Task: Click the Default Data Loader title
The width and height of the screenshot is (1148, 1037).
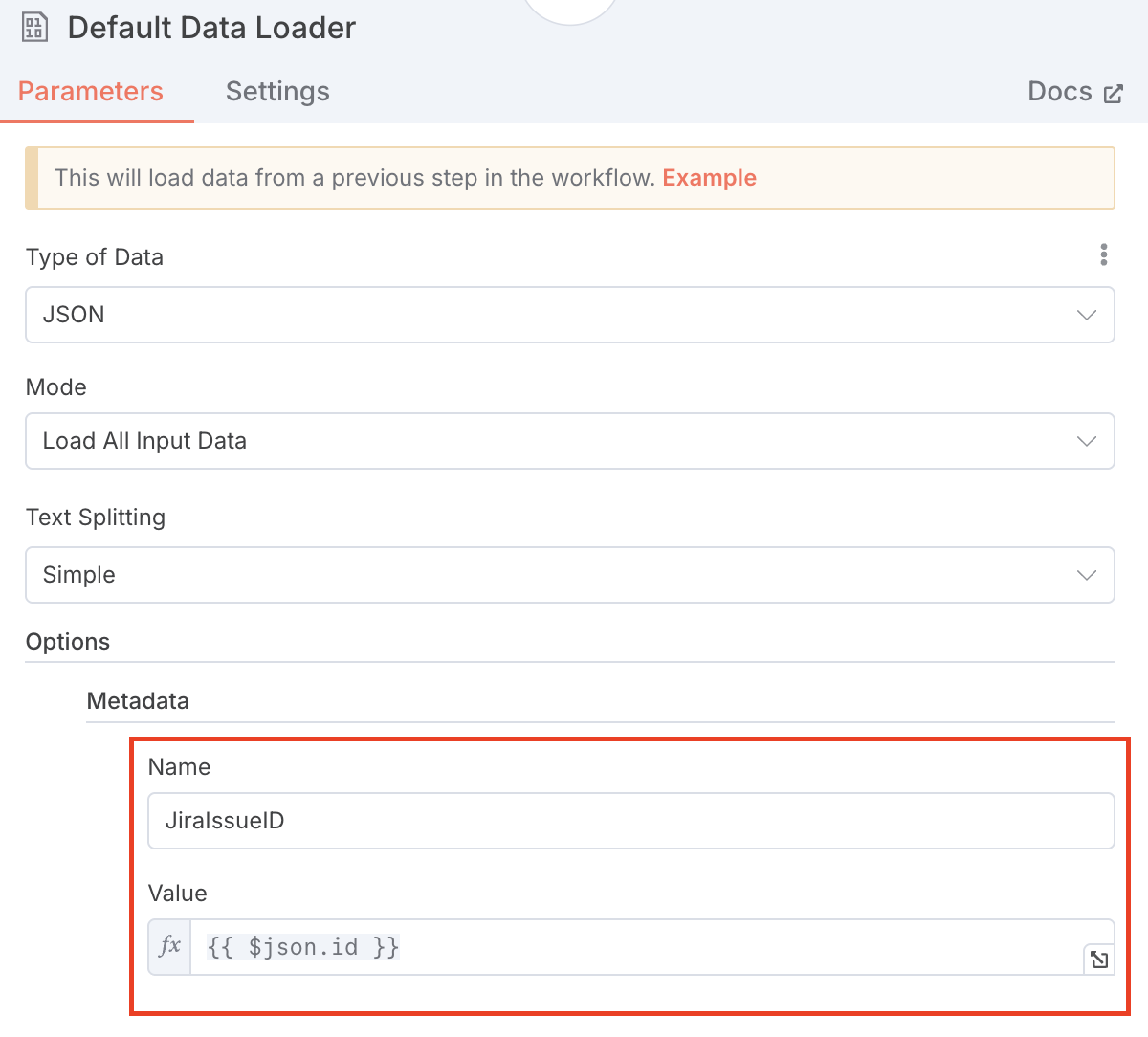Action: point(210,27)
